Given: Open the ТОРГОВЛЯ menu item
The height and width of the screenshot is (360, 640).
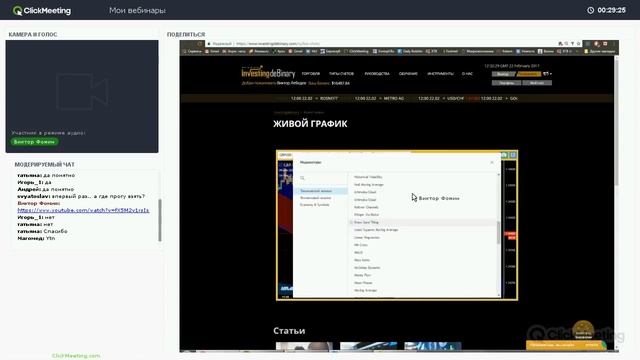Looking at the screenshot, I should pos(311,74).
